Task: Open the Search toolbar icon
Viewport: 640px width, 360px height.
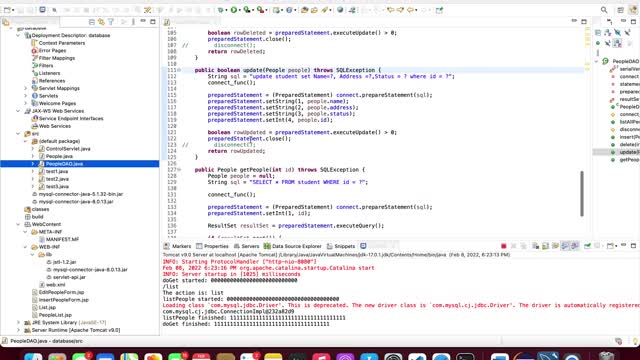Action: 325,10
